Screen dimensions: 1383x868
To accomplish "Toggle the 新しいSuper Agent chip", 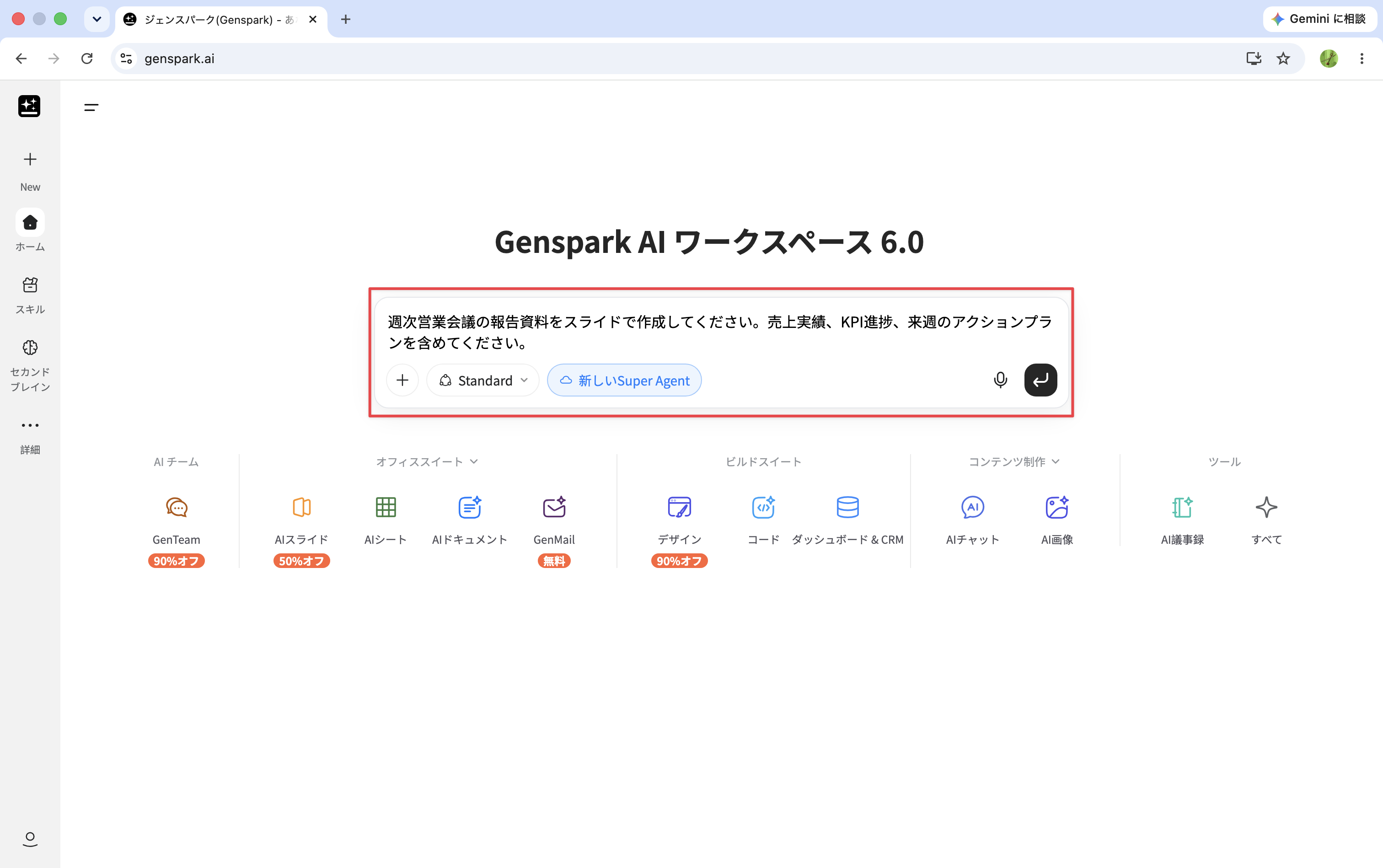I will (x=624, y=380).
